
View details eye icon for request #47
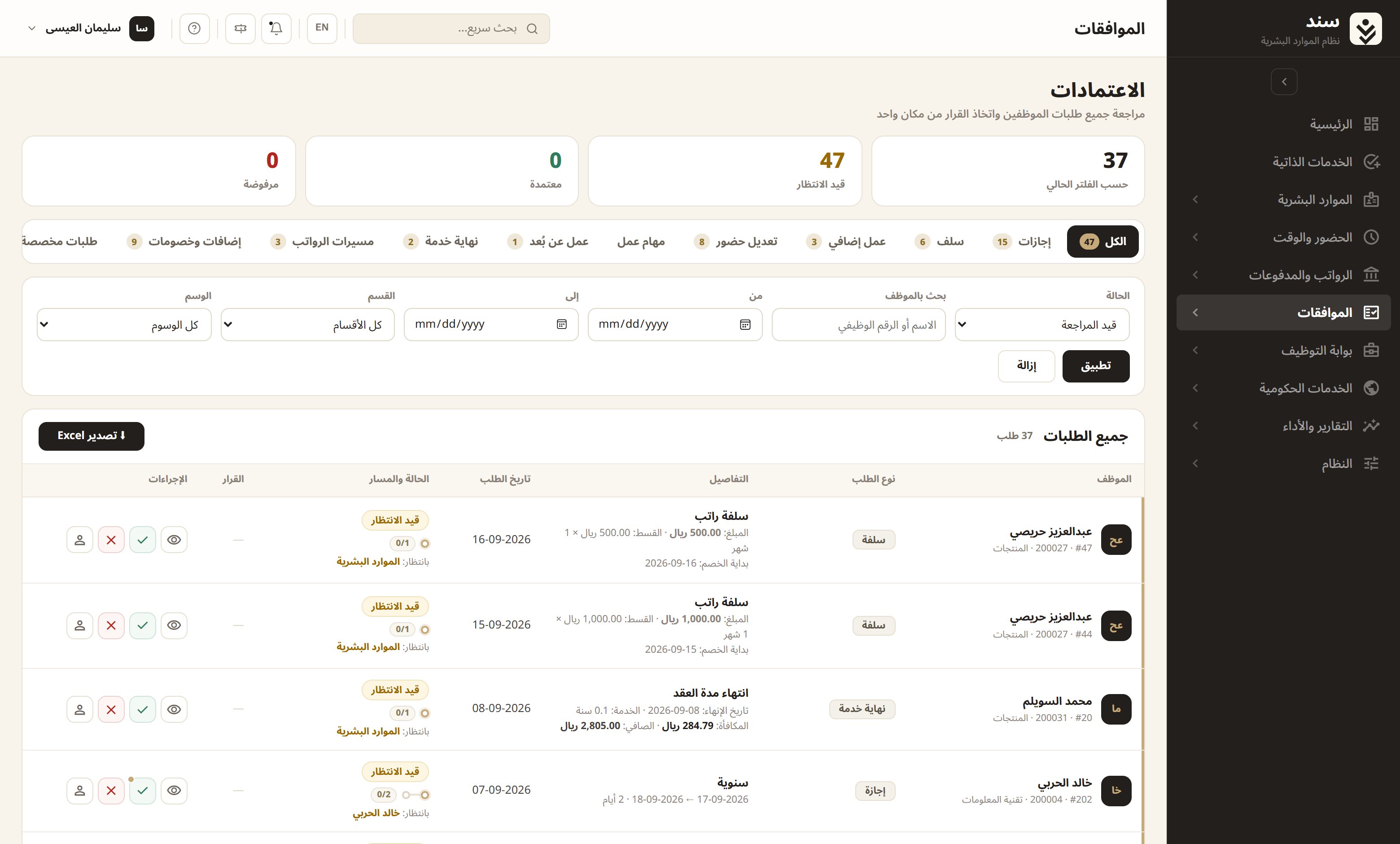click(174, 539)
